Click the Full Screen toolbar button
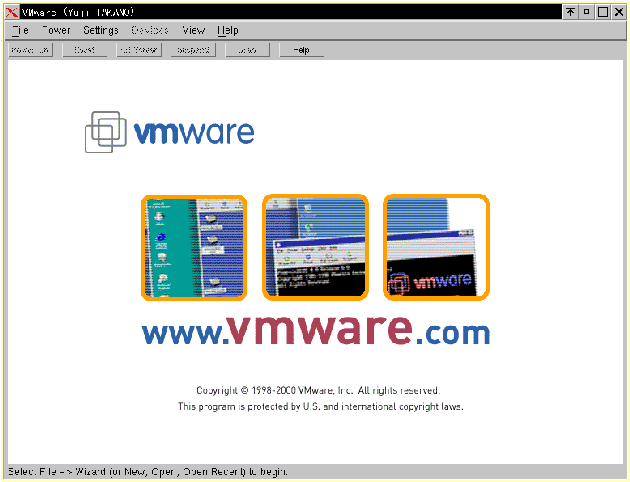The width and height of the screenshot is (630, 482). pyautogui.click(x=139, y=50)
